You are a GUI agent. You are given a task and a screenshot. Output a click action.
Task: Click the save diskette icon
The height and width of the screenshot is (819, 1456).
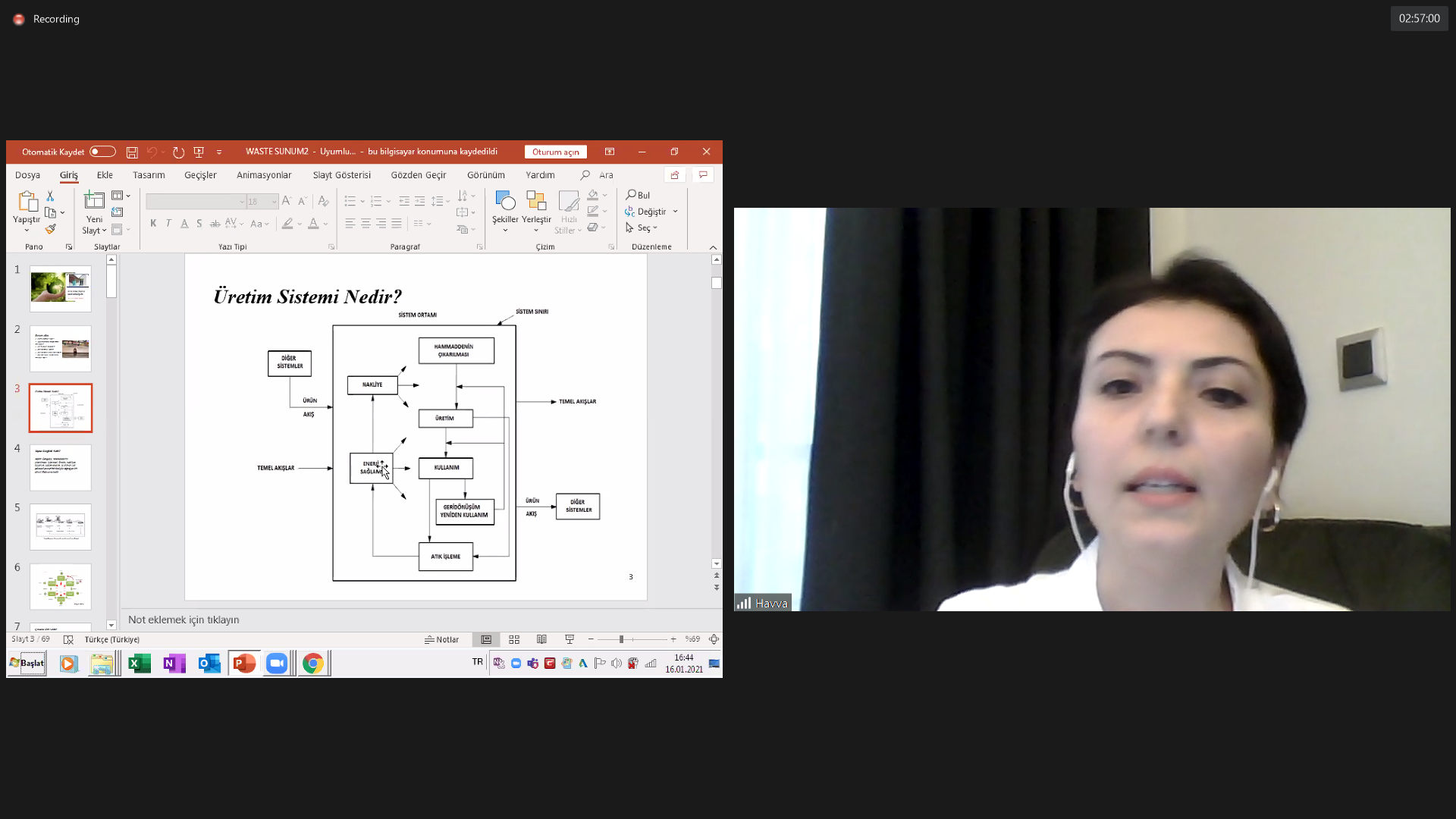tap(132, 152)
